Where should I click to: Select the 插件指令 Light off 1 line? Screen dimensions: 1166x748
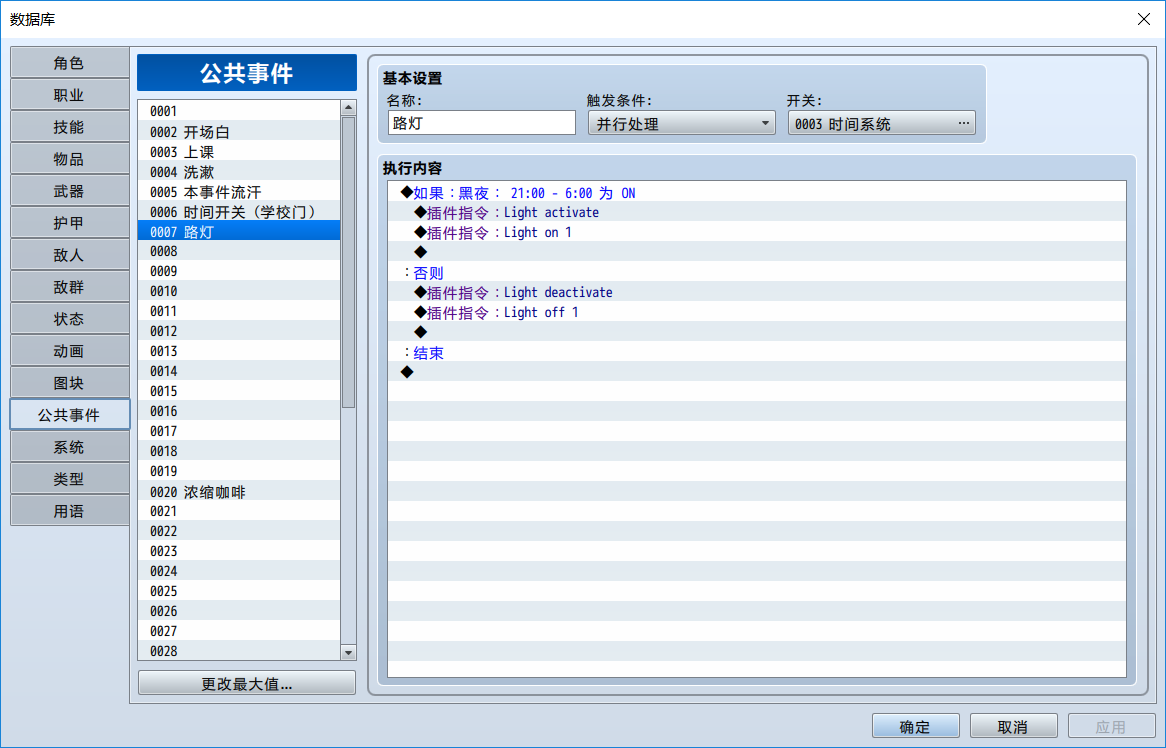tap(757, 313)
